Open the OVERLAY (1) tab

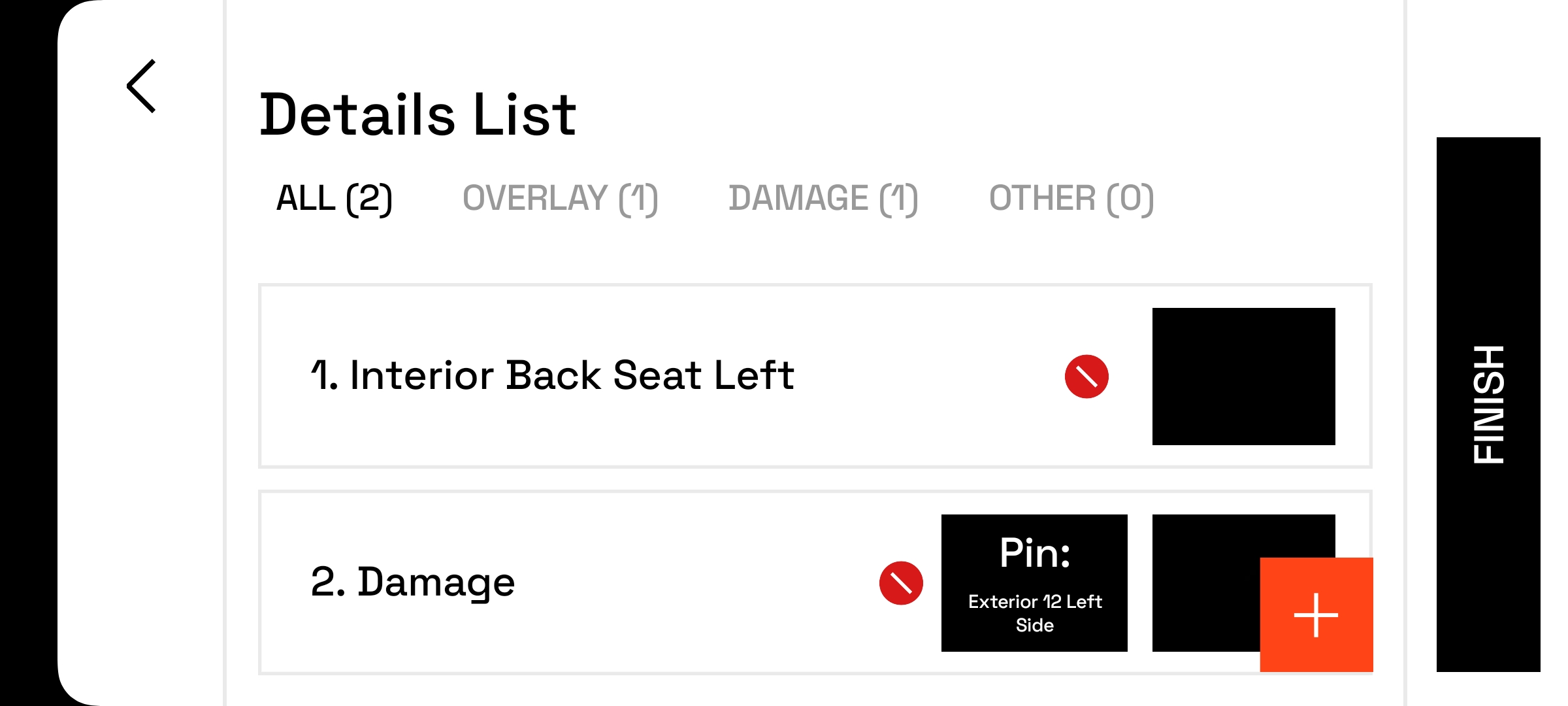point(560,199)
